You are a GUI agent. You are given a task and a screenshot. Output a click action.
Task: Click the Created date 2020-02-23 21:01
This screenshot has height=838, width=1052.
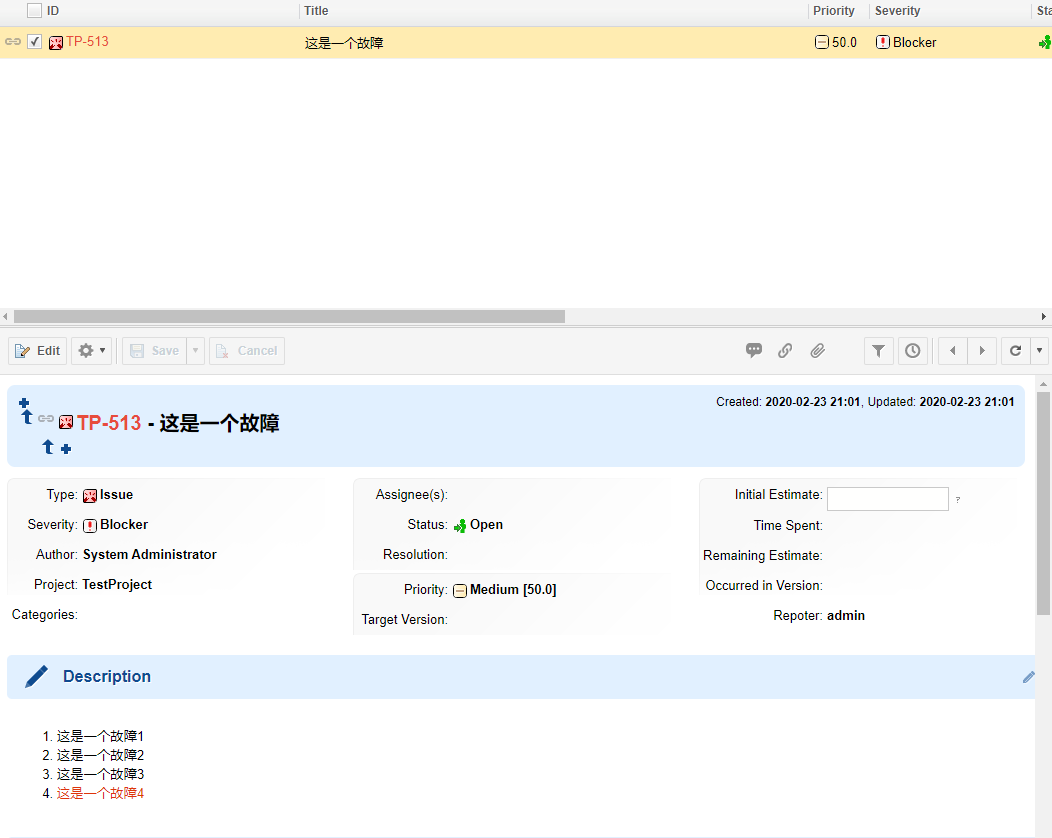(x=812, y=402)
